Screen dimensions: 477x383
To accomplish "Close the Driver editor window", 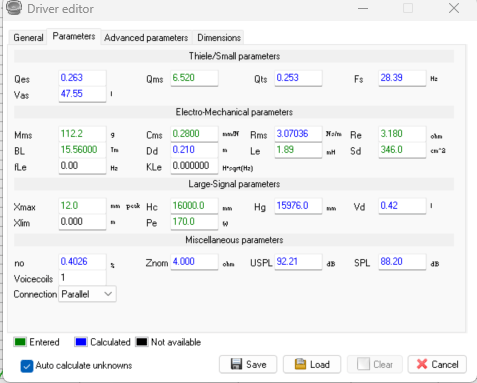I will (x=454, y=8).
